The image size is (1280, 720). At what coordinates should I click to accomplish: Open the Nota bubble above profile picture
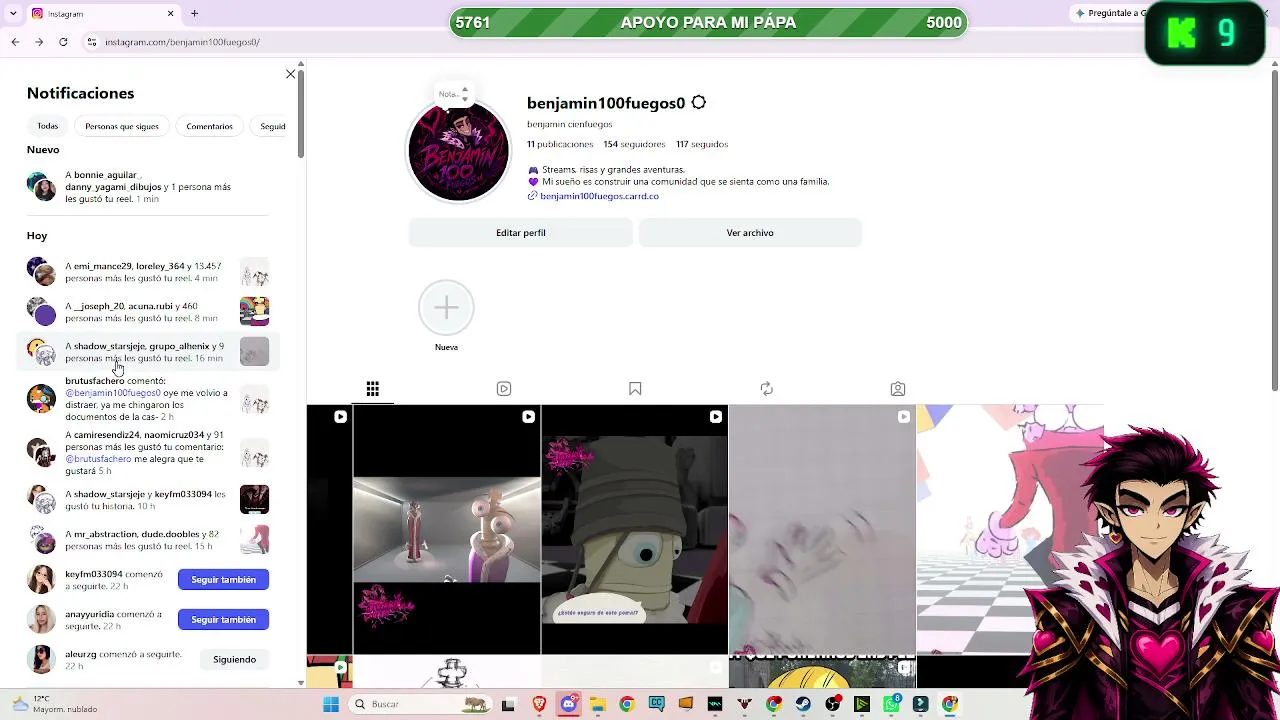453,94
